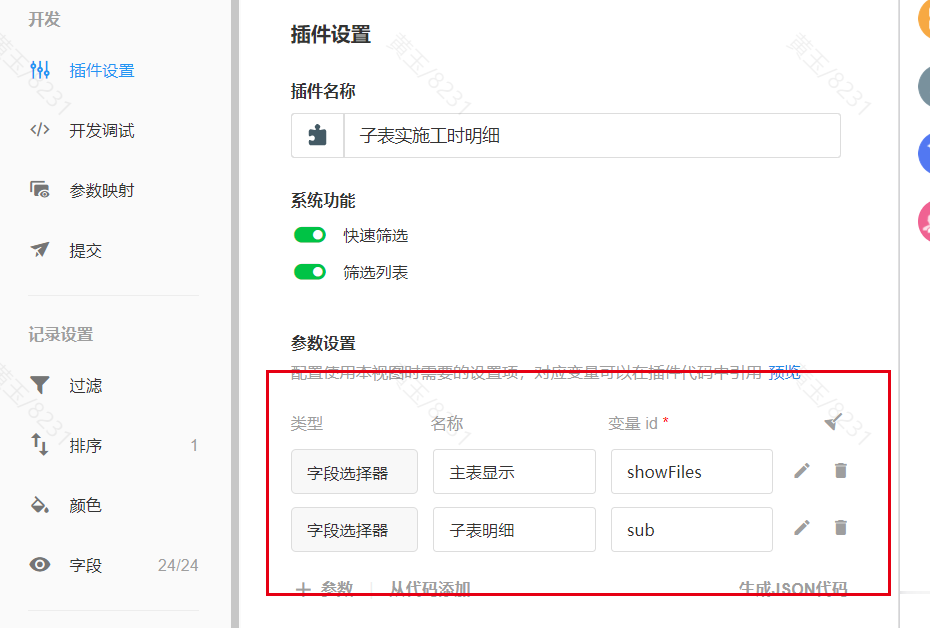Click the 系统功能 heading
The height and width of the screenshot is (628, 930).
323,200
